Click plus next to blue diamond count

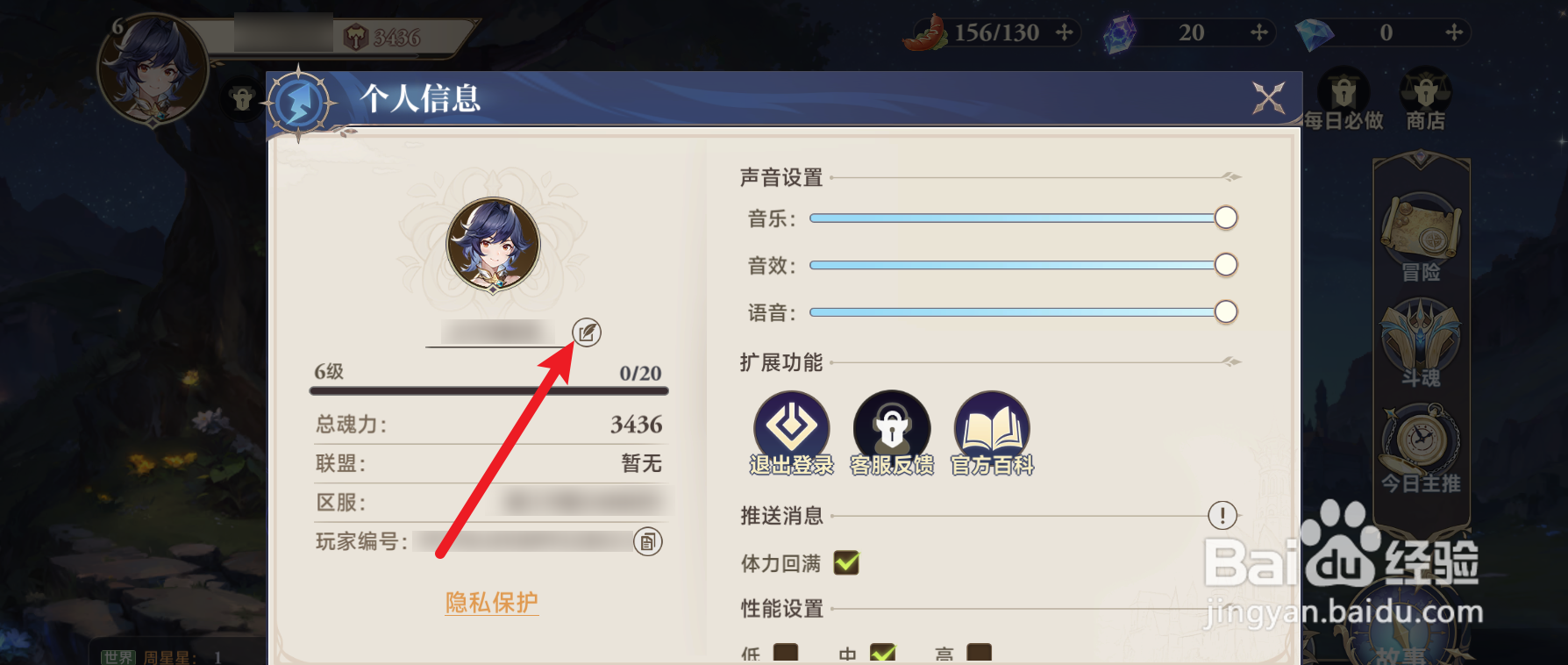pyautogui.click(x=1454, y=32)
